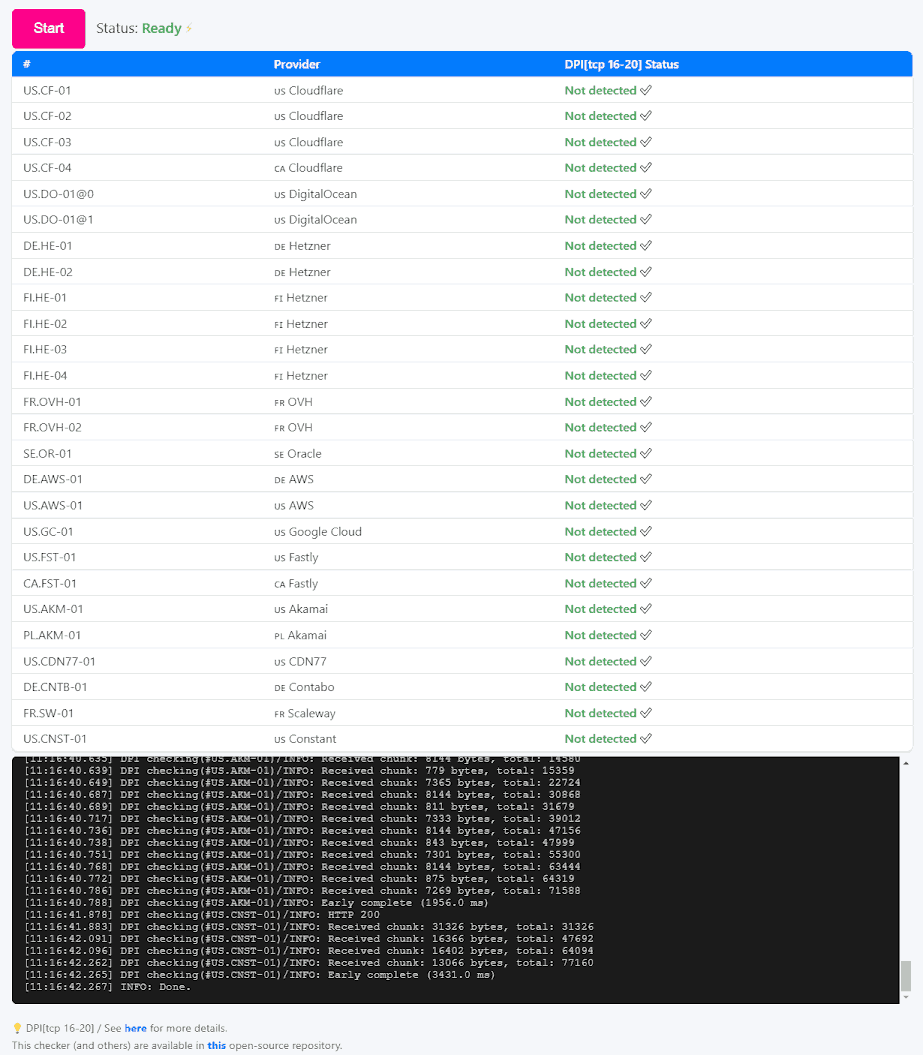Image resolution: width=923 pixels, height=1055 pixels.
Task: Click the check mark icon in FI.HE-02 row
Action: pyautogui.click(x=646, y=324)
